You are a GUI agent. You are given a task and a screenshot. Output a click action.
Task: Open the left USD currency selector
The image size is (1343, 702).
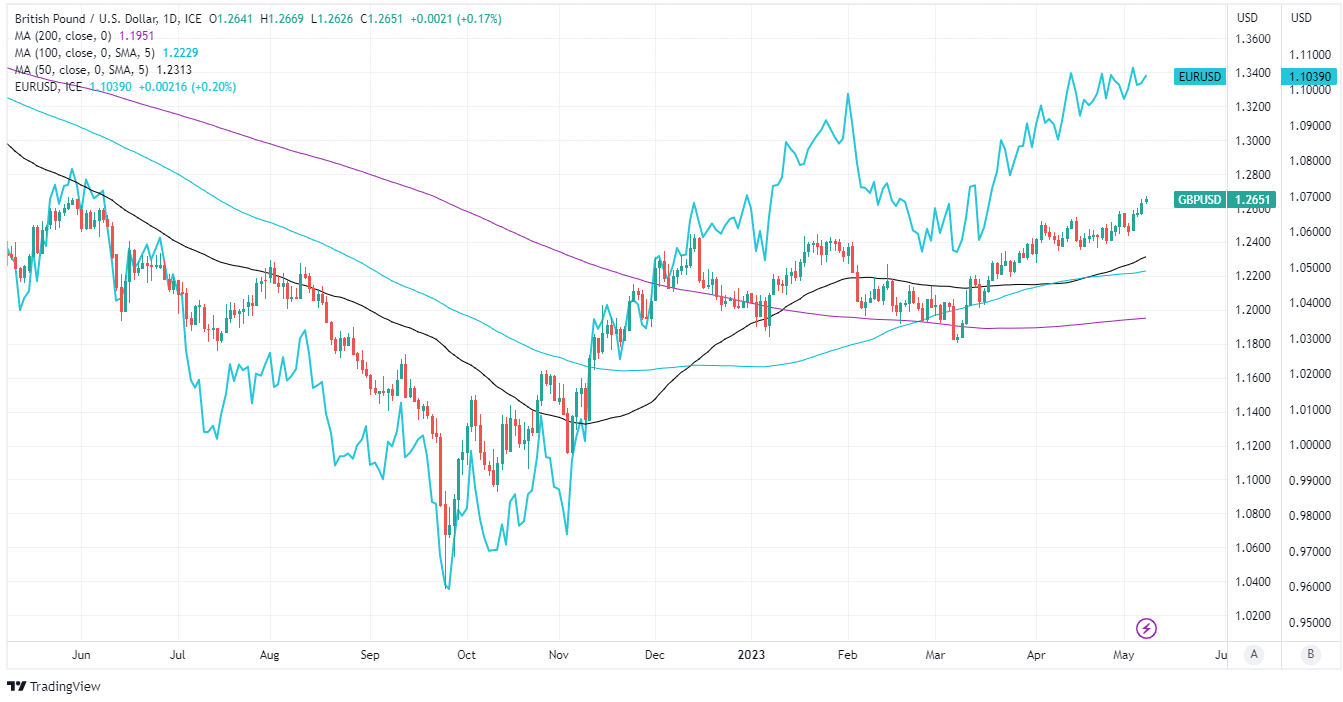[x=1247, y=17]
